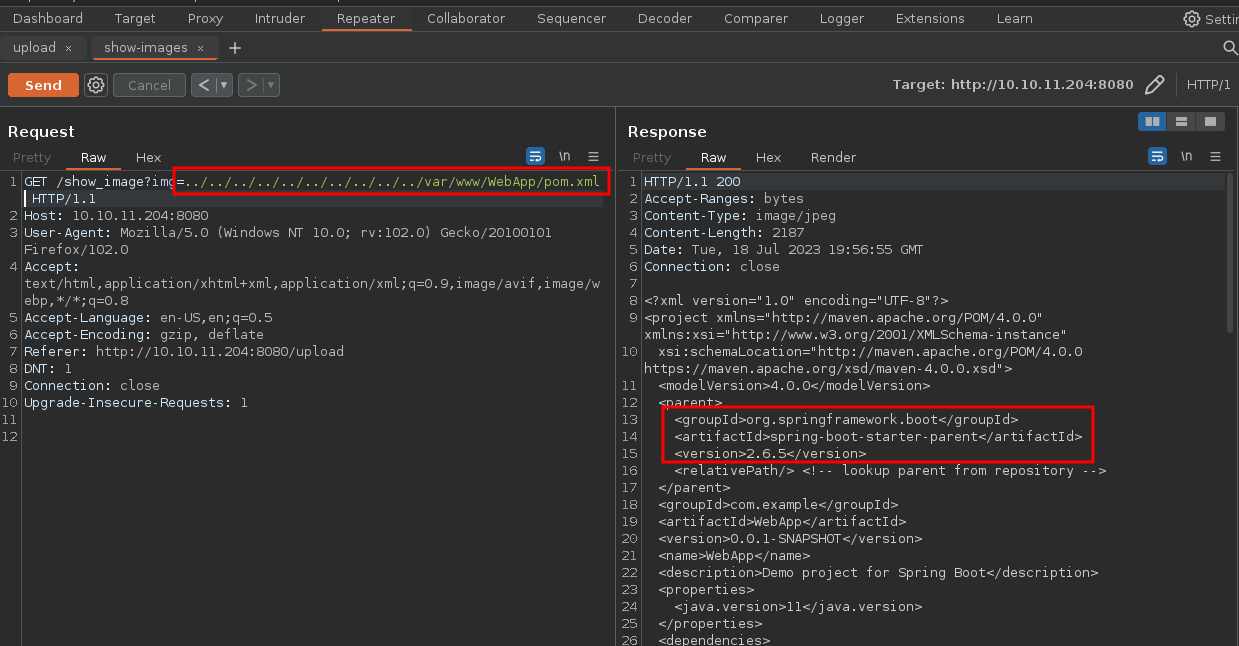Click the Accept-Language header line
Viewport: 1239px width, 646px height.
coord(148,318)
